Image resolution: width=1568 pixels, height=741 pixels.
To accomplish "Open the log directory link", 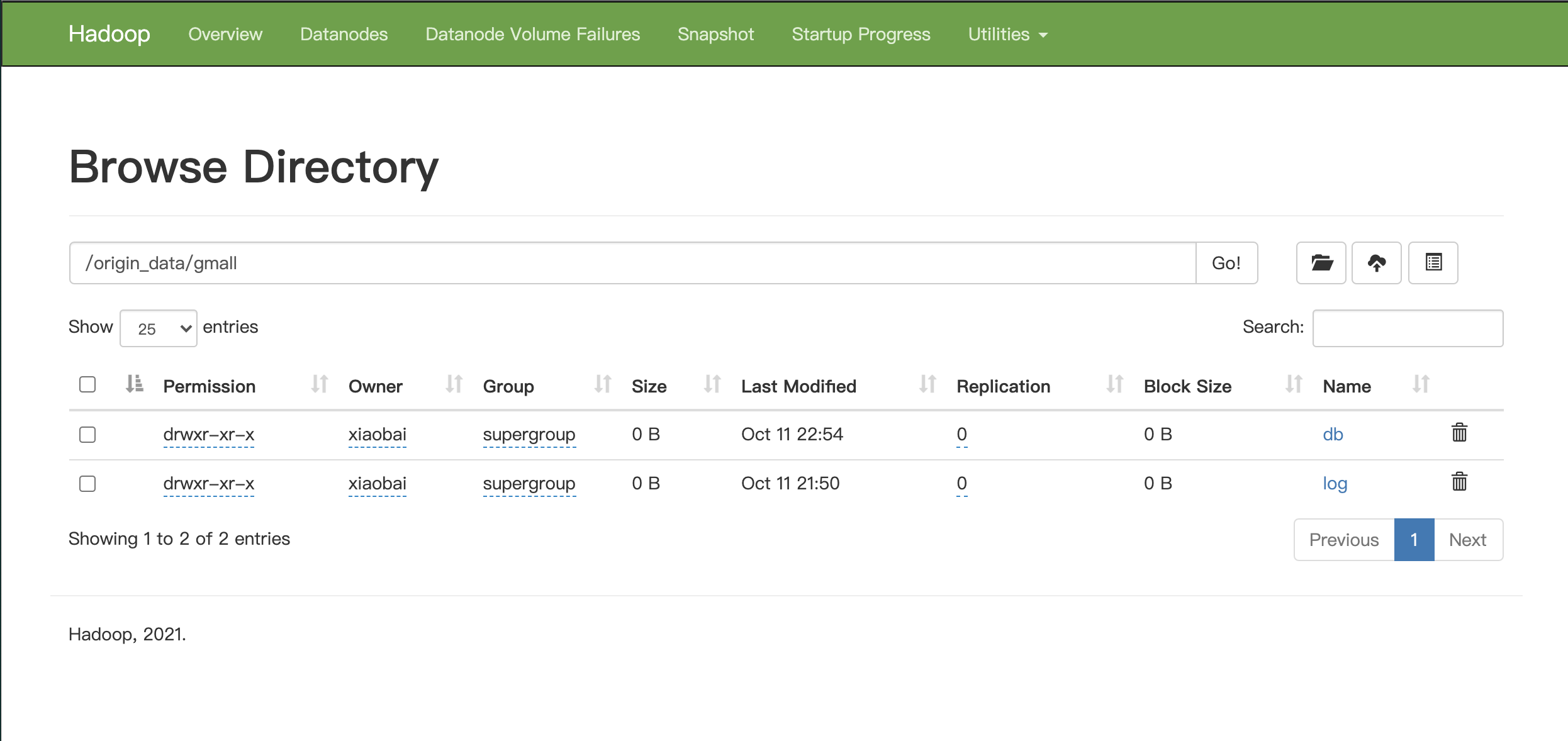I will pos(1335,483).
